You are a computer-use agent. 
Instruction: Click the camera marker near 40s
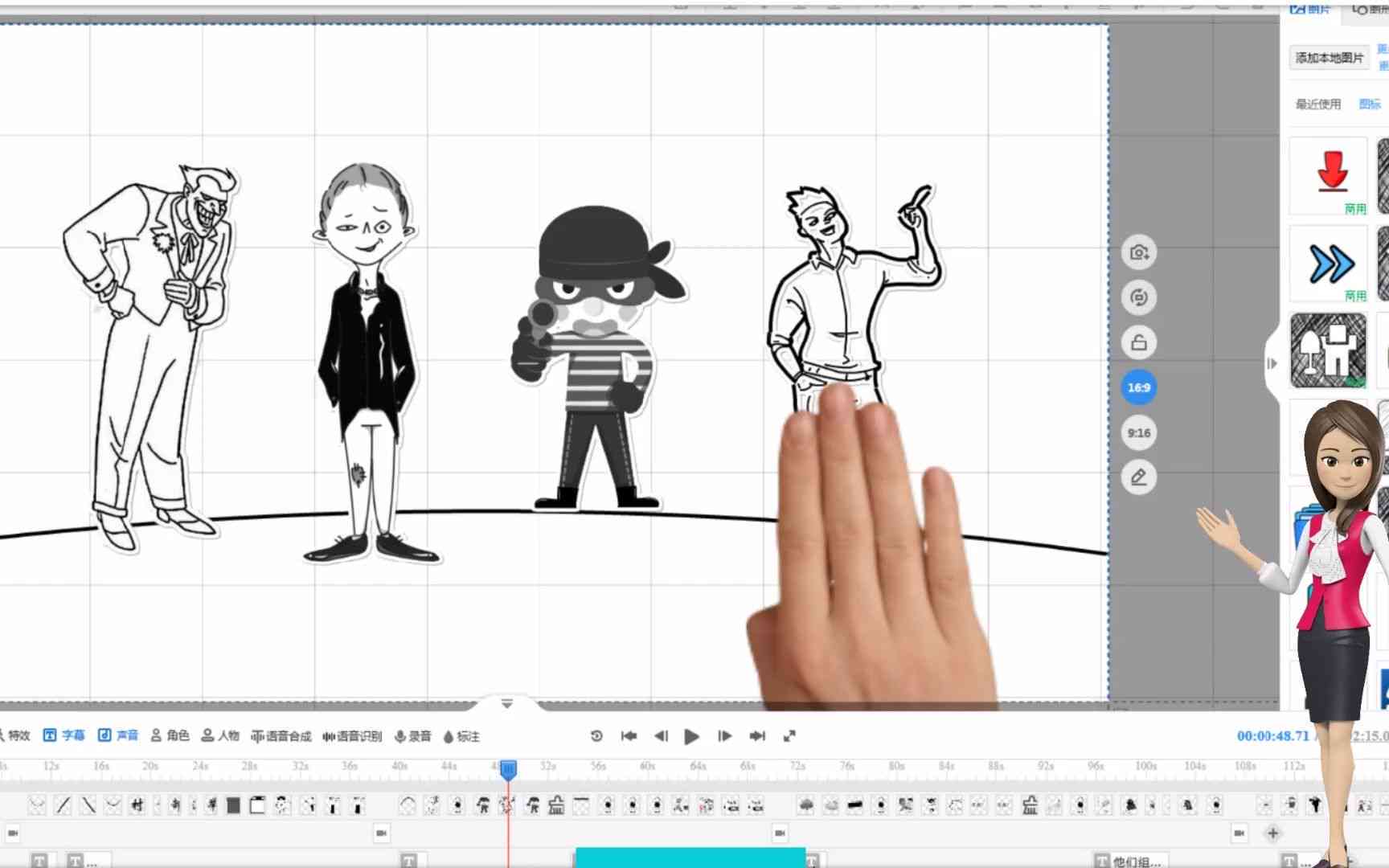[x=381, y=833]
